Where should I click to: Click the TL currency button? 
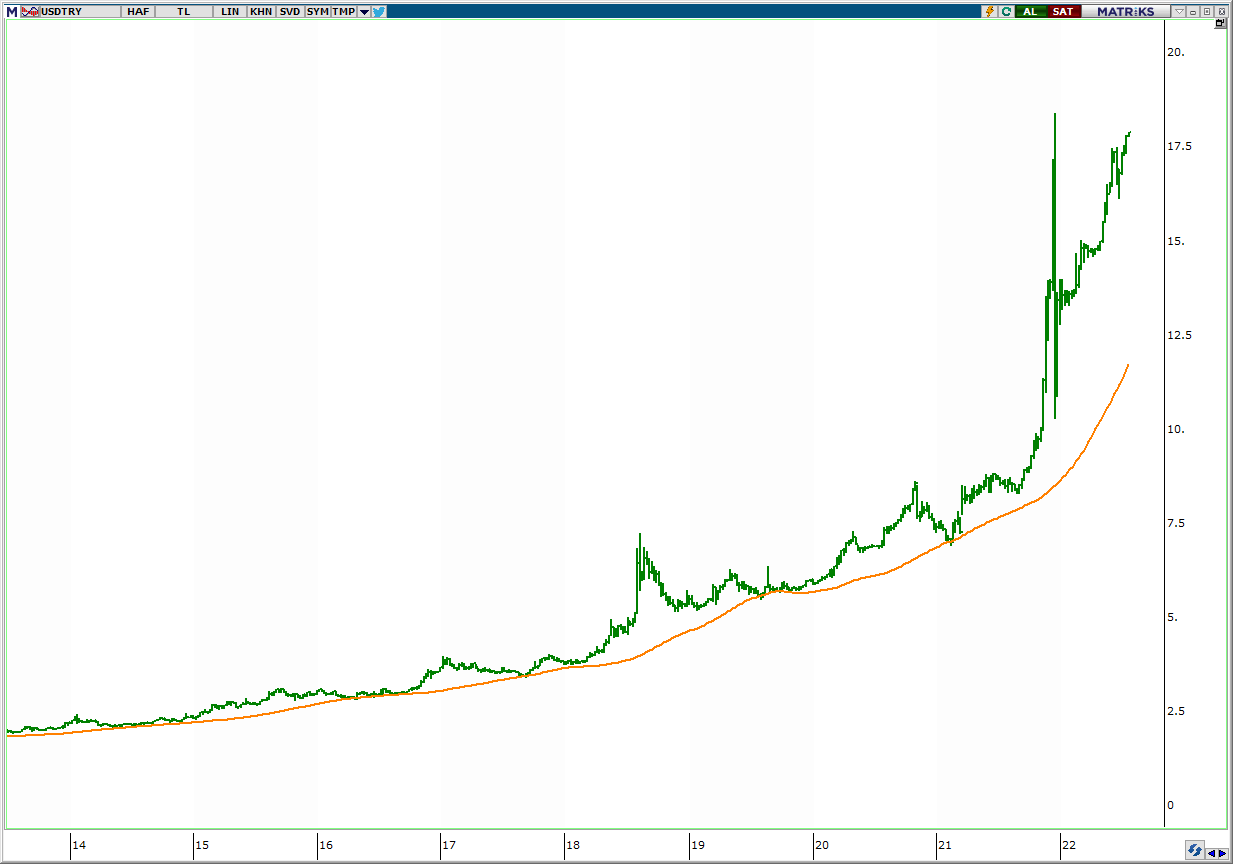click(184, 12)
